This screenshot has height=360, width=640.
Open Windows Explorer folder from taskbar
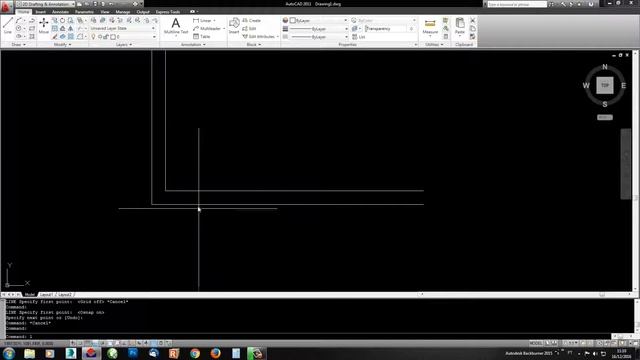point(29,353)
